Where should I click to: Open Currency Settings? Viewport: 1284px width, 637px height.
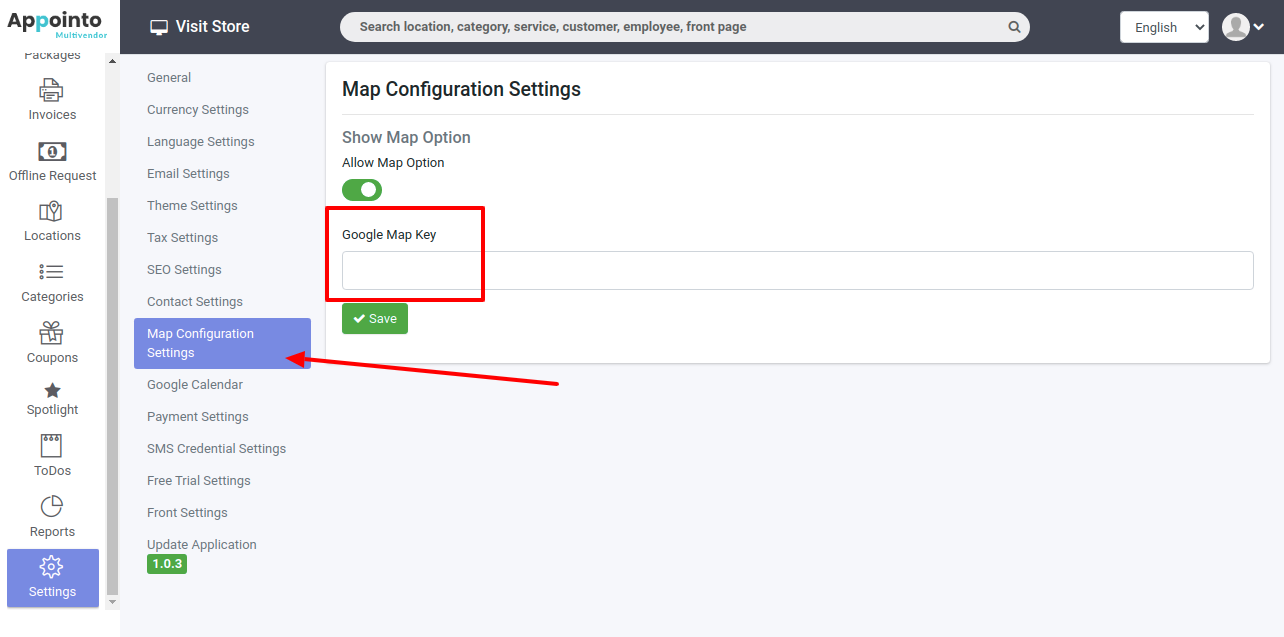(x=198, y=110)
